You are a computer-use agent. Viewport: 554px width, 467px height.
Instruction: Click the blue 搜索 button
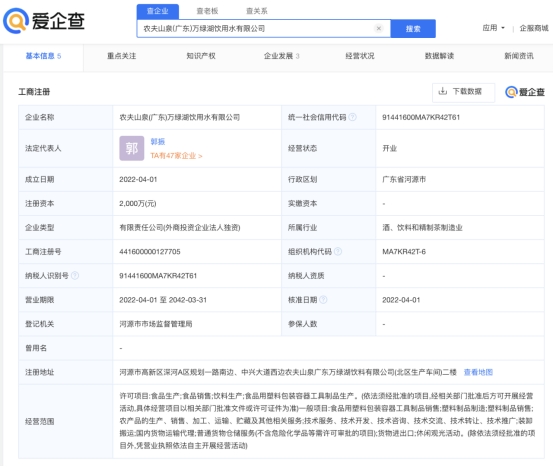[413, 29]
